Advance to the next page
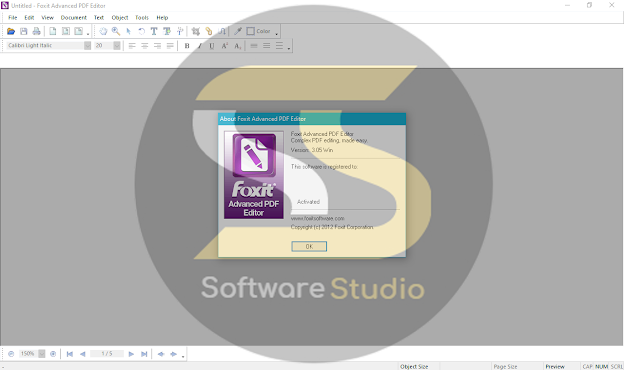The width and height of the screenshot is (624, 370). coord(131,354)
